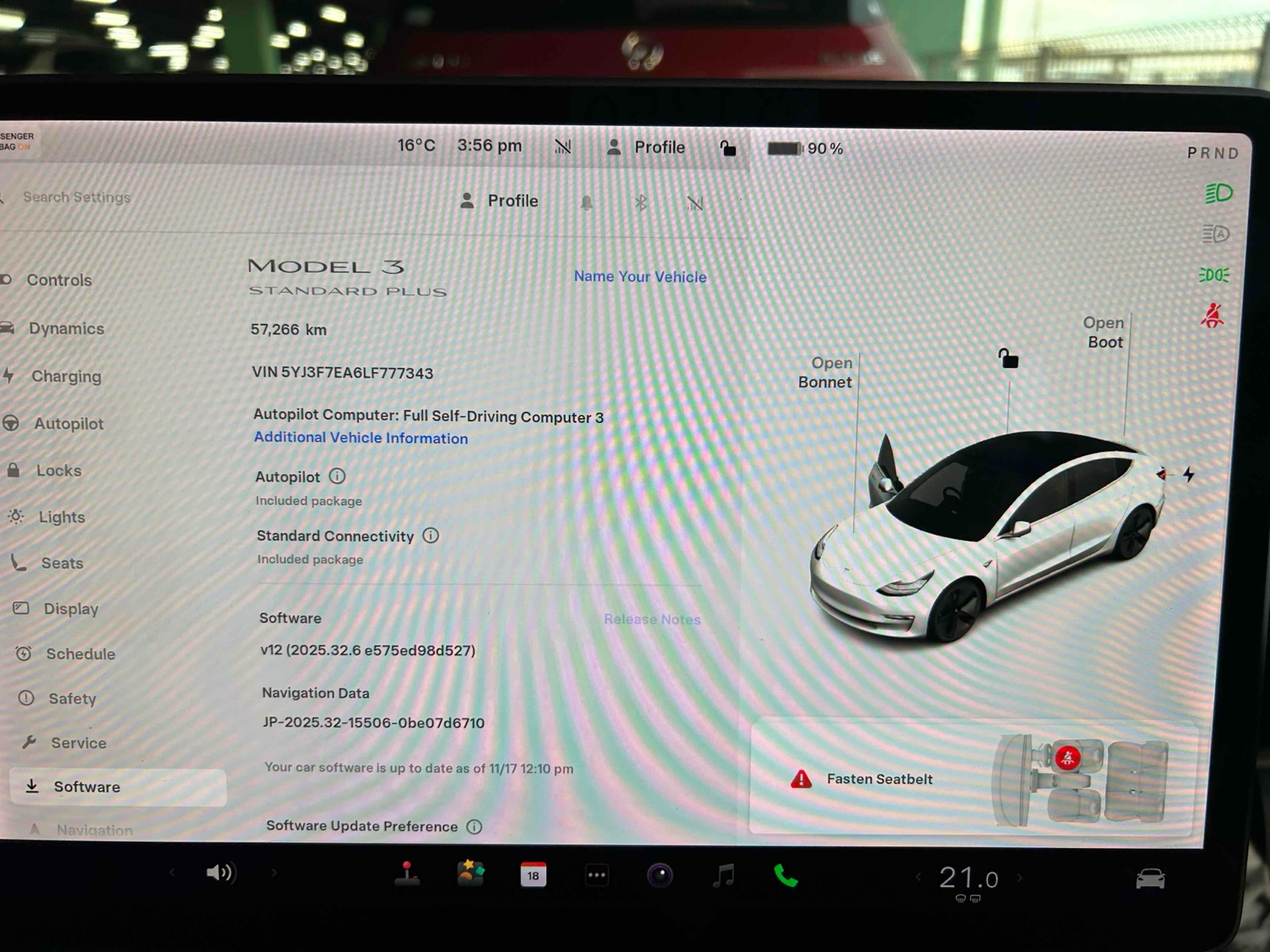Image resolution: width=1270 pixels, height=952 pixels.
Task: Click Name Your Vehicle link
Action: coord(640,277)
